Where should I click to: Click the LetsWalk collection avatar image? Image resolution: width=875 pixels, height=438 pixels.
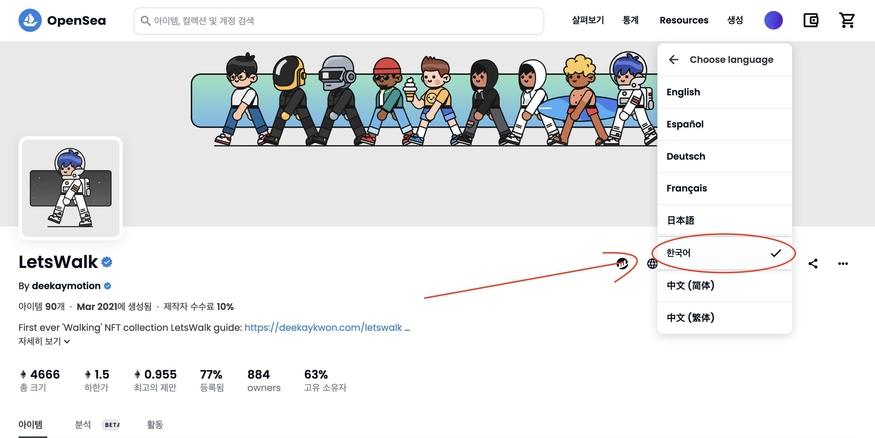(x=70, y=188)
